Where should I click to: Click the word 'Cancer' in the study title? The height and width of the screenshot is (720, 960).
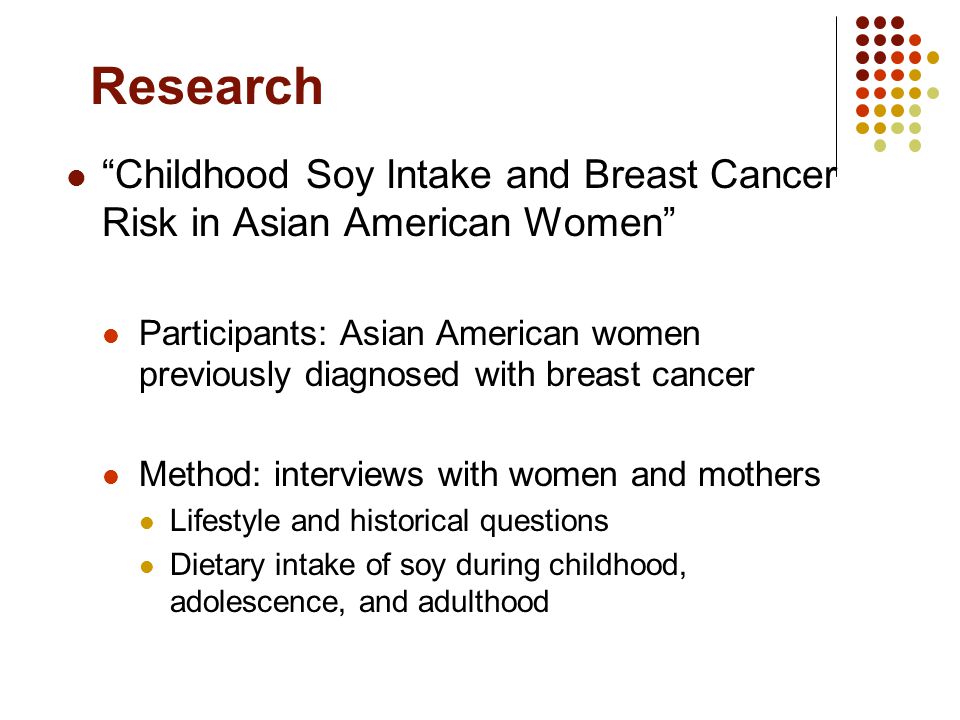click(x=773, y=175)
